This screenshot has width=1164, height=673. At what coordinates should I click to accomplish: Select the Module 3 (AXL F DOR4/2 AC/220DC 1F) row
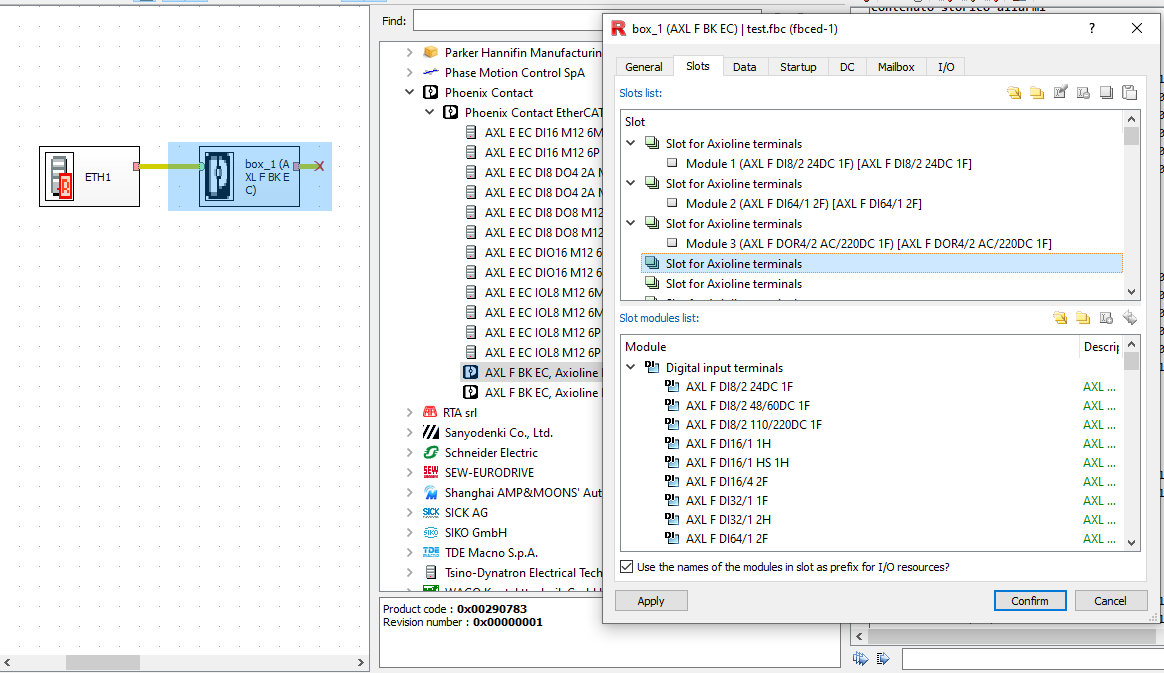pos(868,243)
